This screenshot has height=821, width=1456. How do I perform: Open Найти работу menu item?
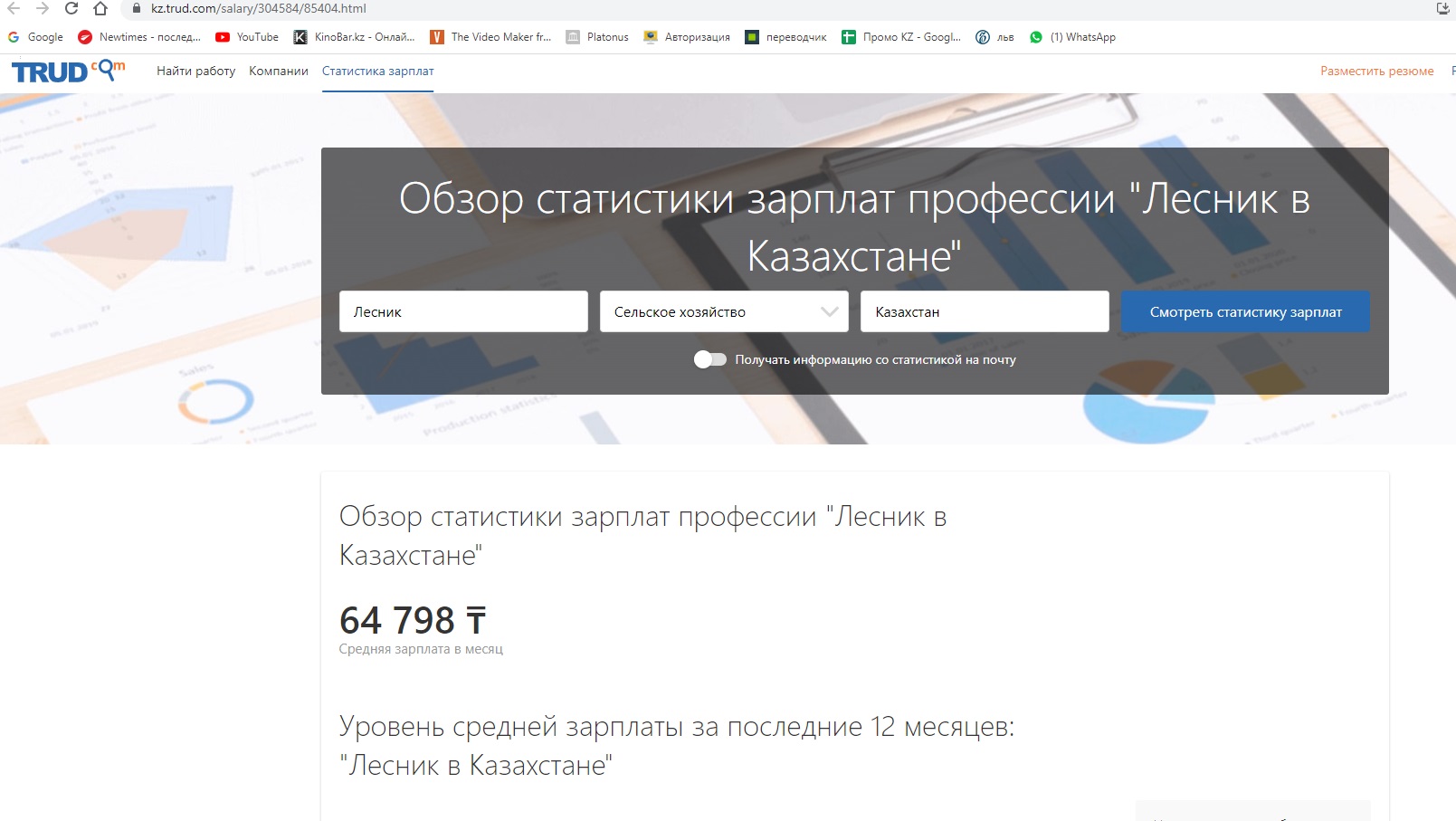[x=195, y=71]
